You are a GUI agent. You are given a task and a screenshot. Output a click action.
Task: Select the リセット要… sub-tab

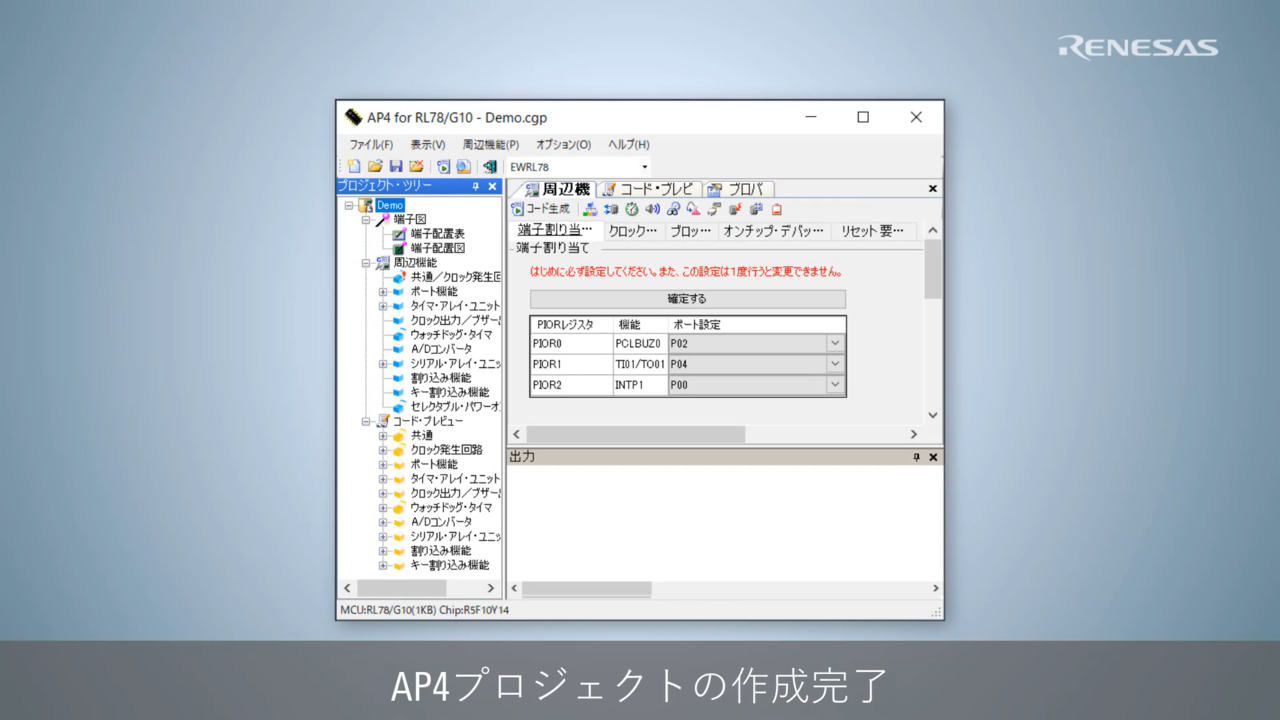pos(873,231)
